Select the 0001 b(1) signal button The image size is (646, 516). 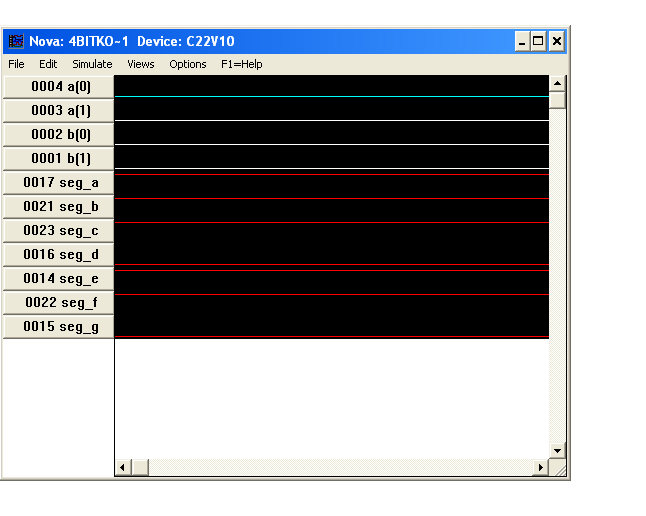click(x=59, y=159)
